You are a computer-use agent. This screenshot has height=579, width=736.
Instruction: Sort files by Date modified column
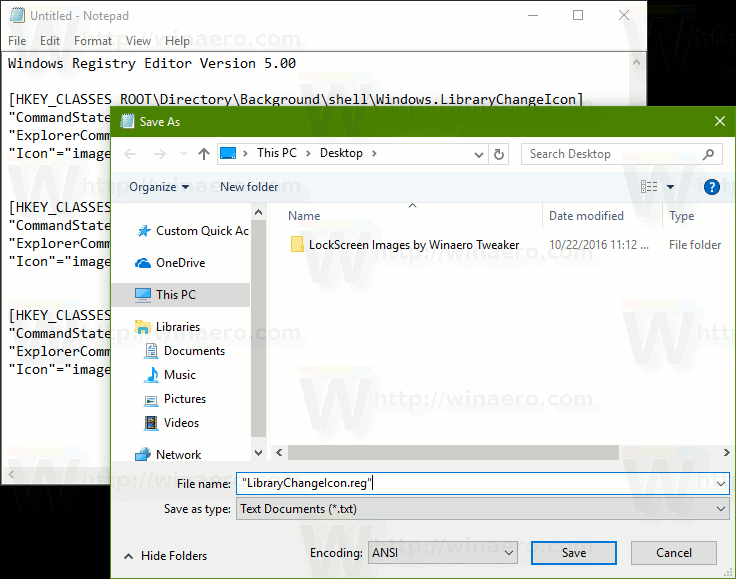coord(586,216)
